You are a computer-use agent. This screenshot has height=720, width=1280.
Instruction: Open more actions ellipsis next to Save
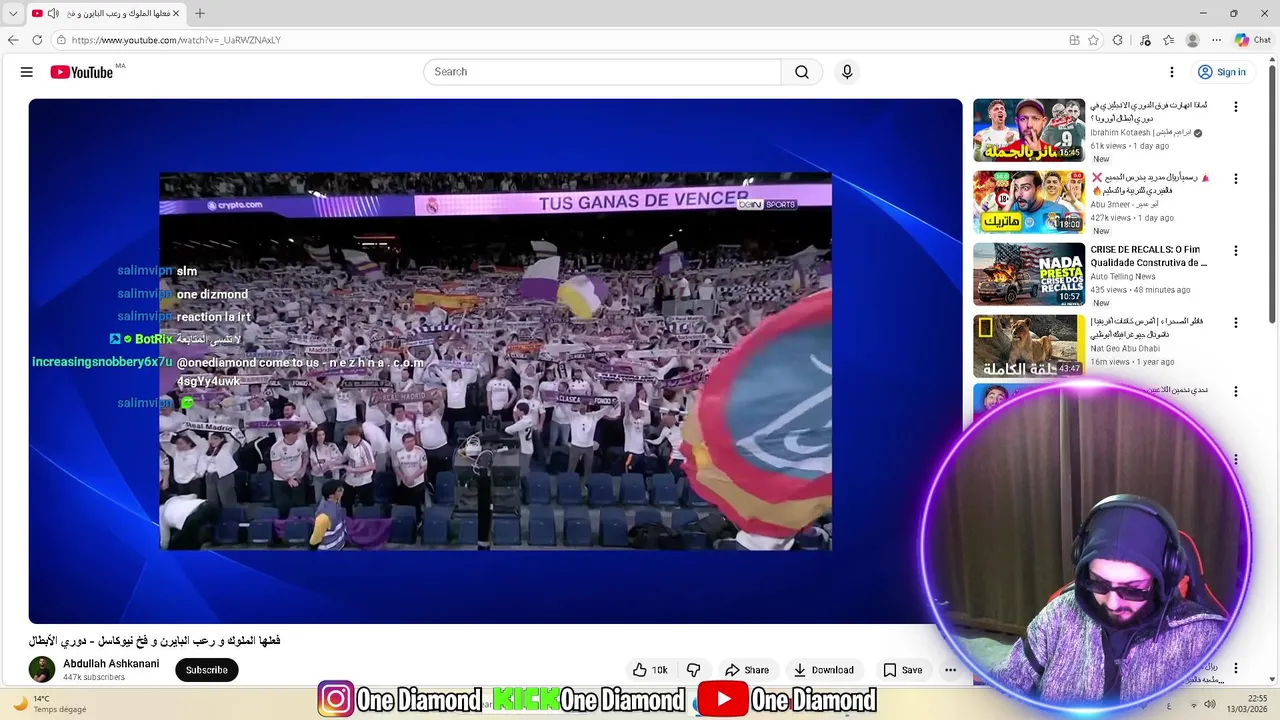pos(950,670)
